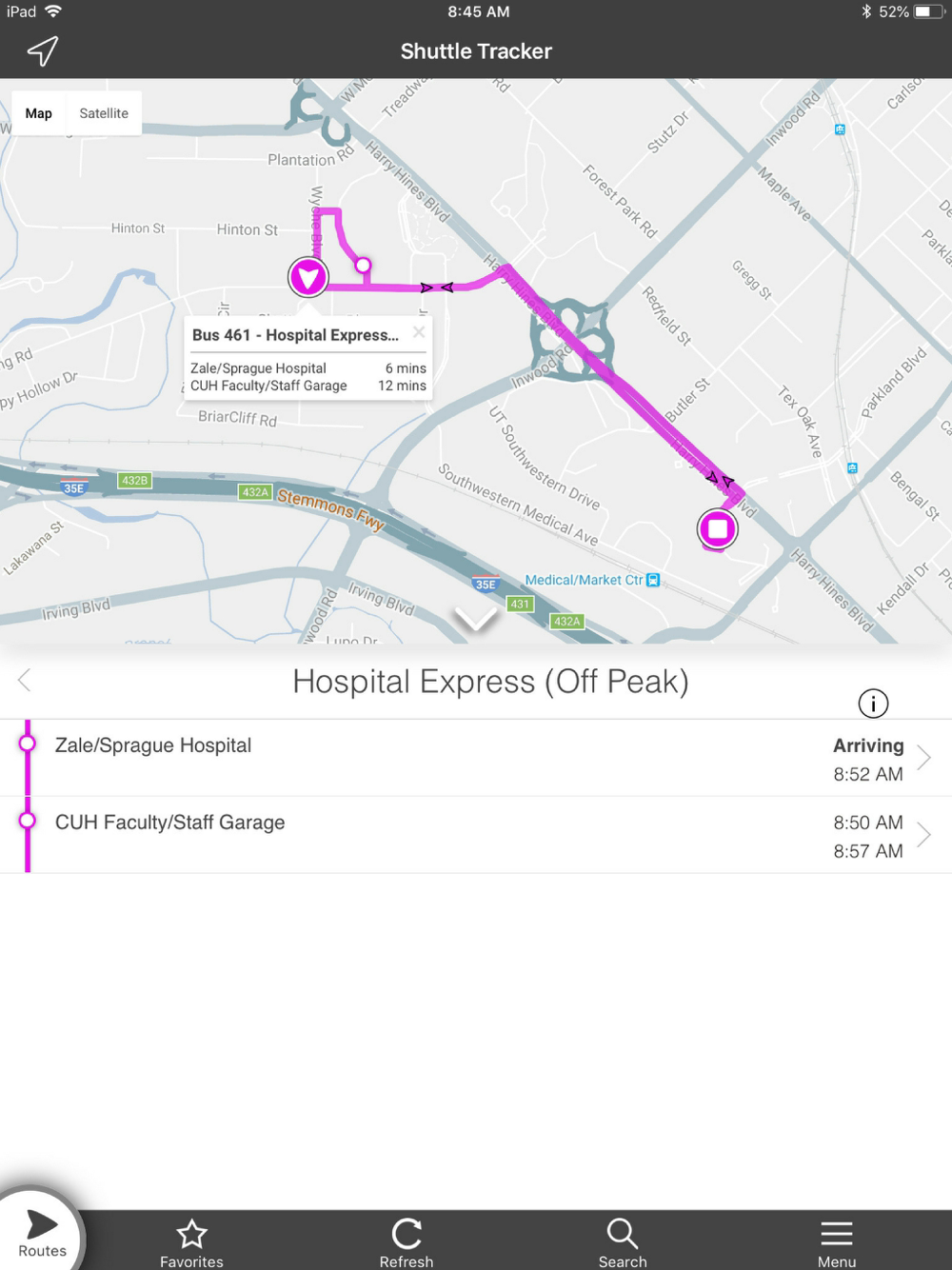The height and width of the screenshot is (1270, 952).
Task: Tap the location arrow icon
Action: point(43,51)
